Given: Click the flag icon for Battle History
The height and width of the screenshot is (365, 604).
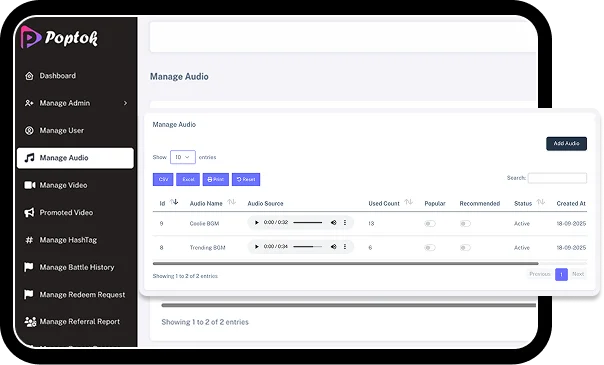Looking at the screenshot, I should tap(29, 267).
